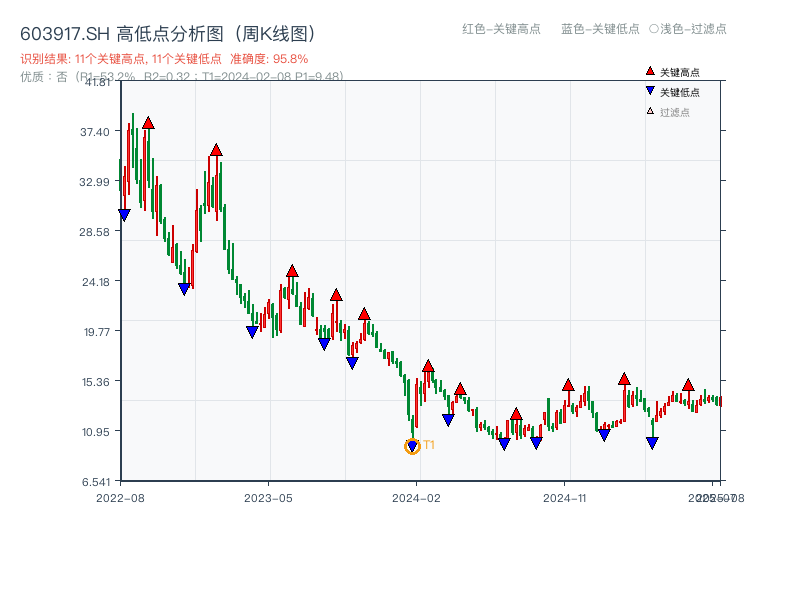Click the hollow triangle icon in the 过滤点 legend

point(650,111)
